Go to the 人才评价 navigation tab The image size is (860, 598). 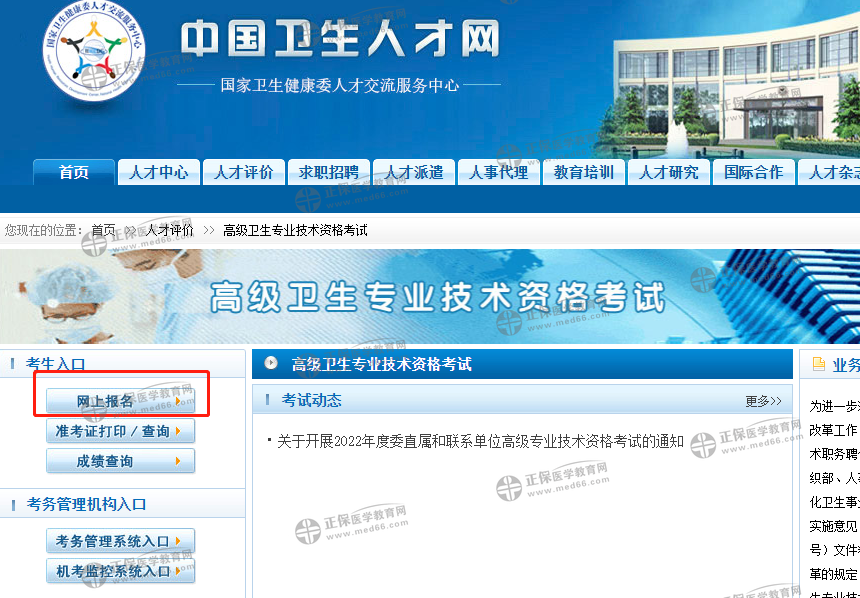243,172
